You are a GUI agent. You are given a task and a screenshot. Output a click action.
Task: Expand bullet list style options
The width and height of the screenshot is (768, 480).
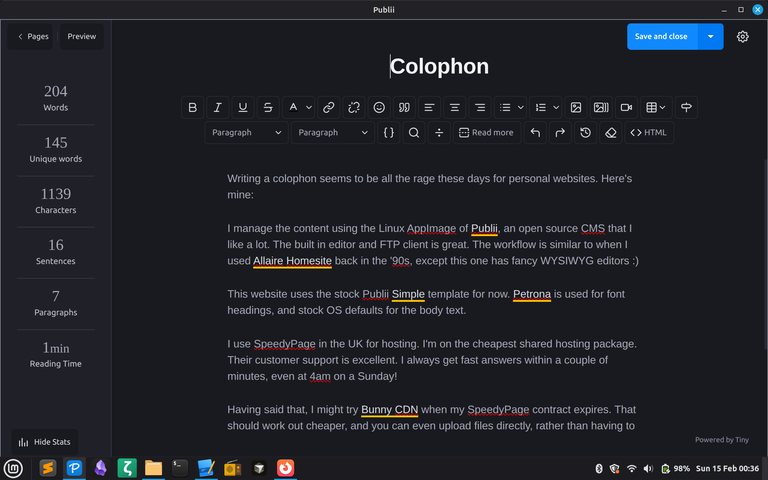[x=521, y=107]
